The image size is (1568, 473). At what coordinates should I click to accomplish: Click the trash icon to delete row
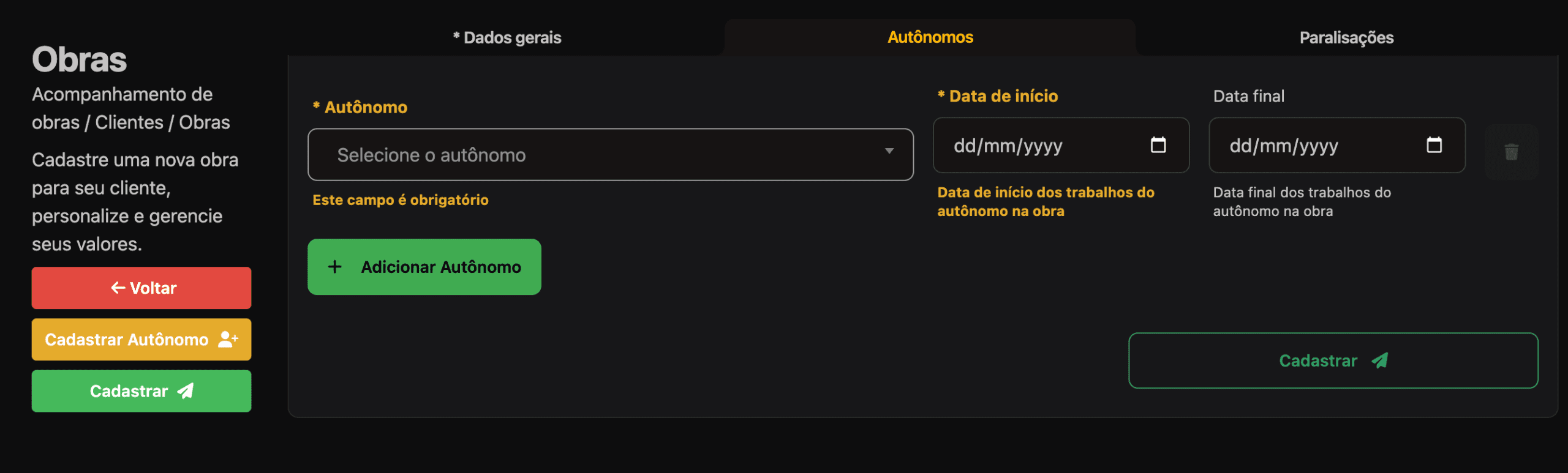pyautogui.click(x=1511, y=152)
